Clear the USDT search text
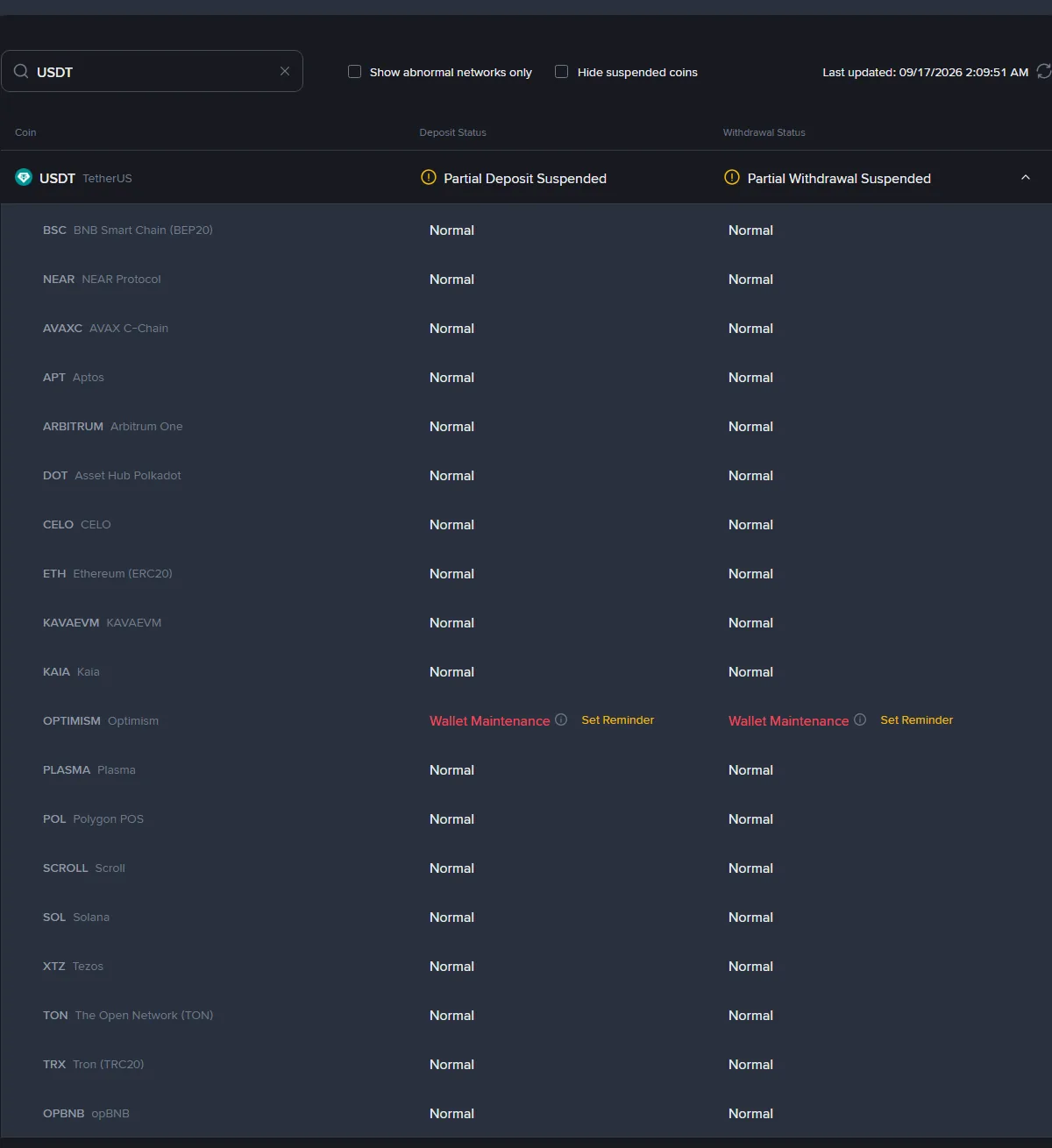 pyautogui.click(x=285, y=71)
